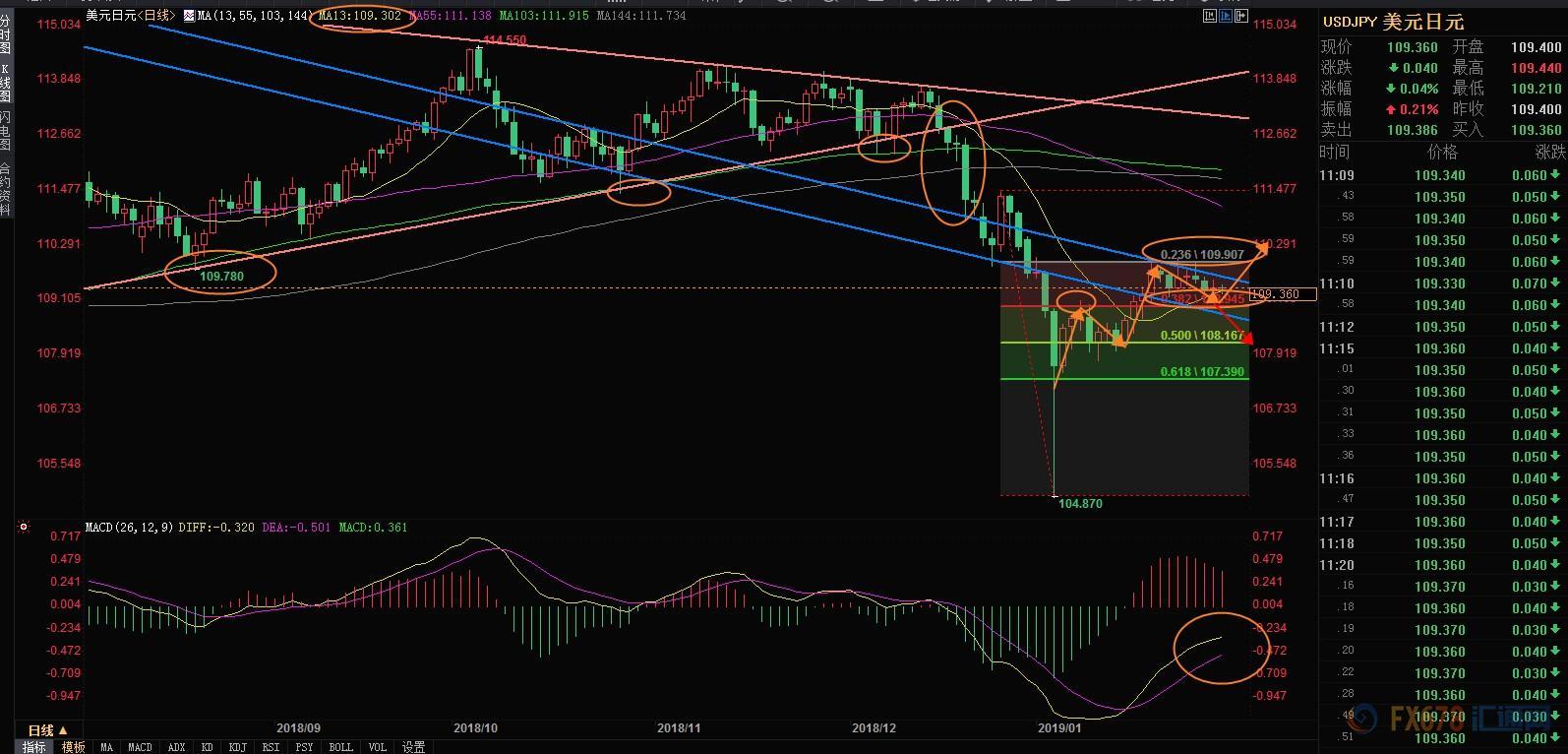Apply the MA indicator from bottom bar

[106, 747]
